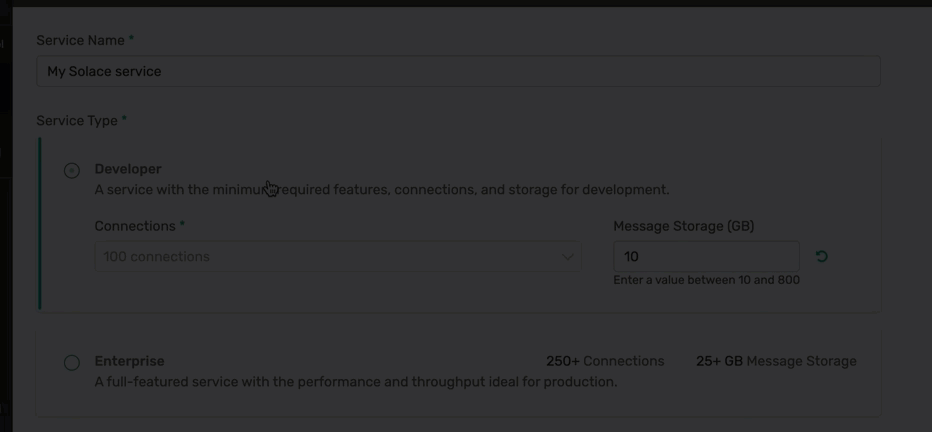Click the Enterprise full-featured service description

(x=356, y=382)
